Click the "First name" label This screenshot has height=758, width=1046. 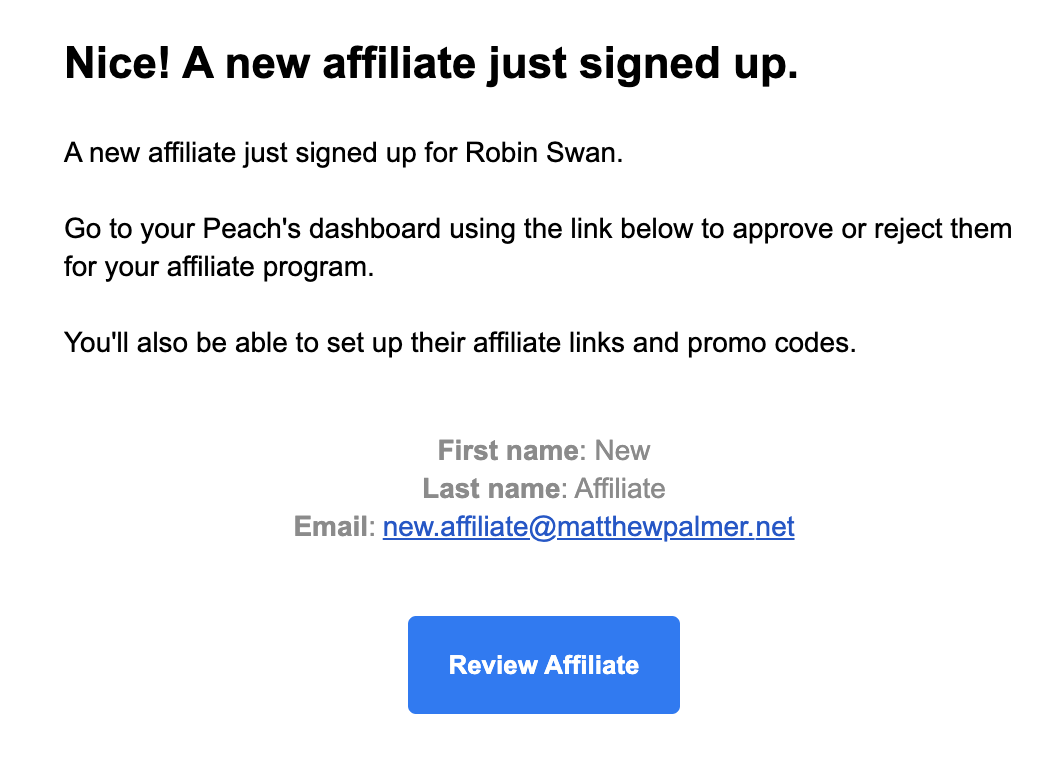click(508, 450)
